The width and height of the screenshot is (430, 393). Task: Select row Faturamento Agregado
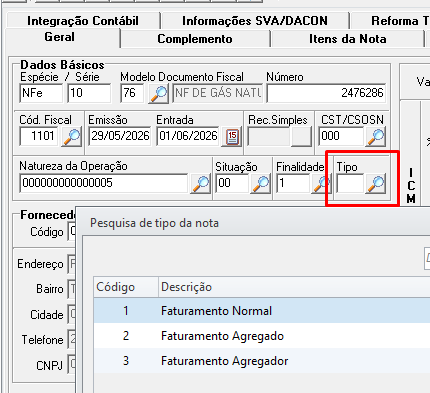262,336
